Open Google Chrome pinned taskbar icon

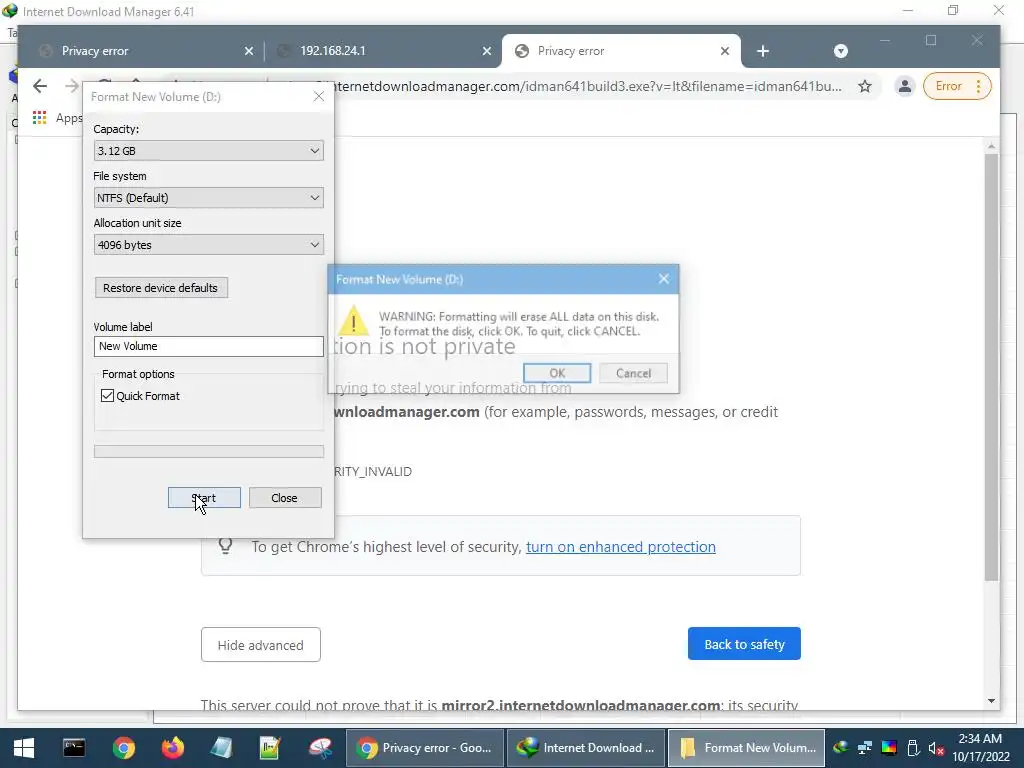123,748
